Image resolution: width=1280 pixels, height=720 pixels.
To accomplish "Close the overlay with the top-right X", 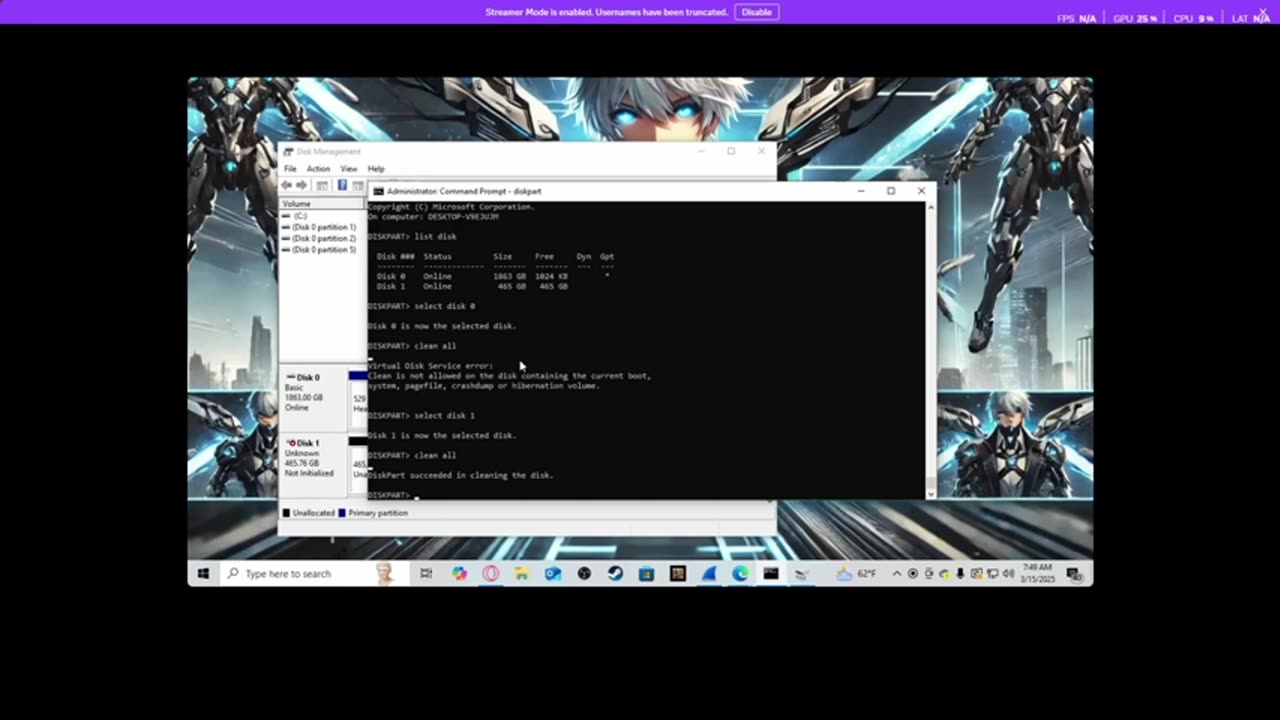I will click(x=1262, y=11).
